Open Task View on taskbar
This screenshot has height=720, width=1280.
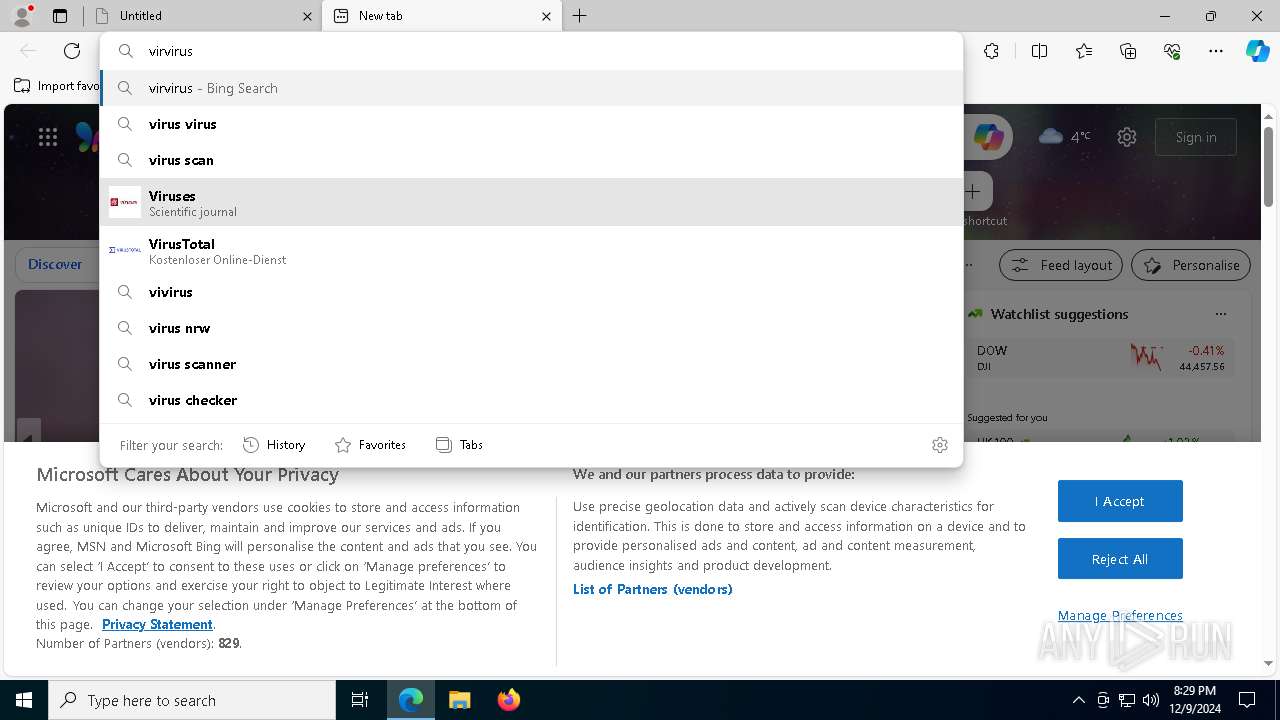(x=360, y=700)
